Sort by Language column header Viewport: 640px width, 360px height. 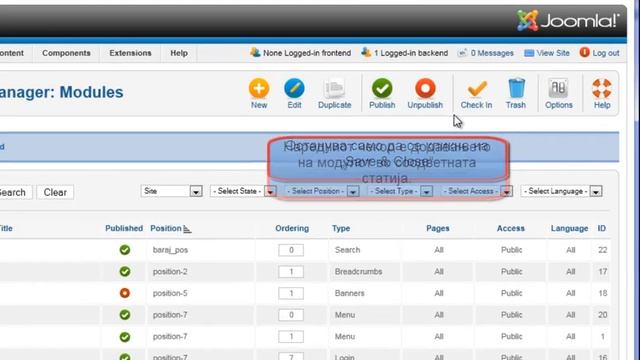click(569, 229)
